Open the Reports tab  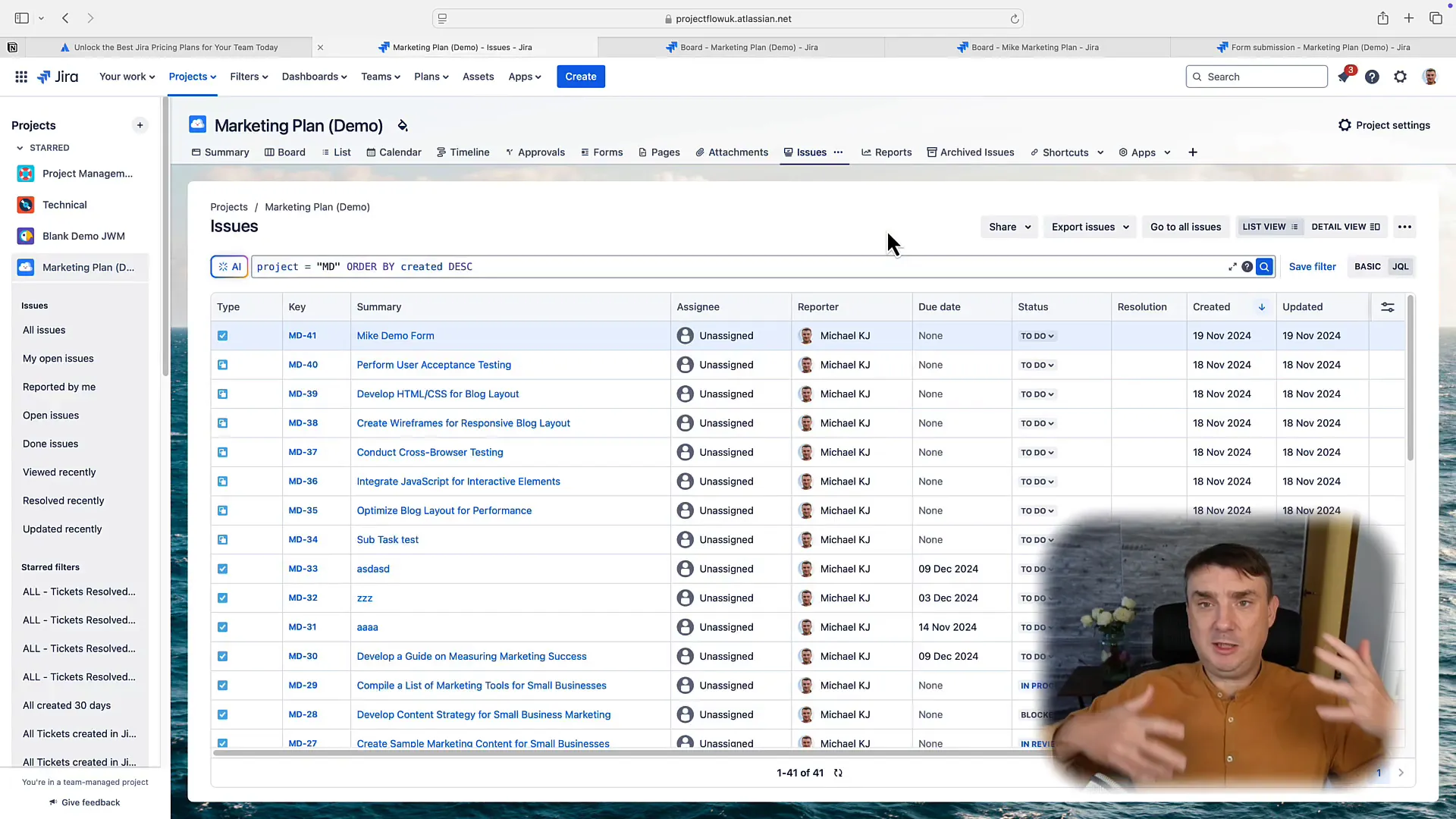pos(886,152)
